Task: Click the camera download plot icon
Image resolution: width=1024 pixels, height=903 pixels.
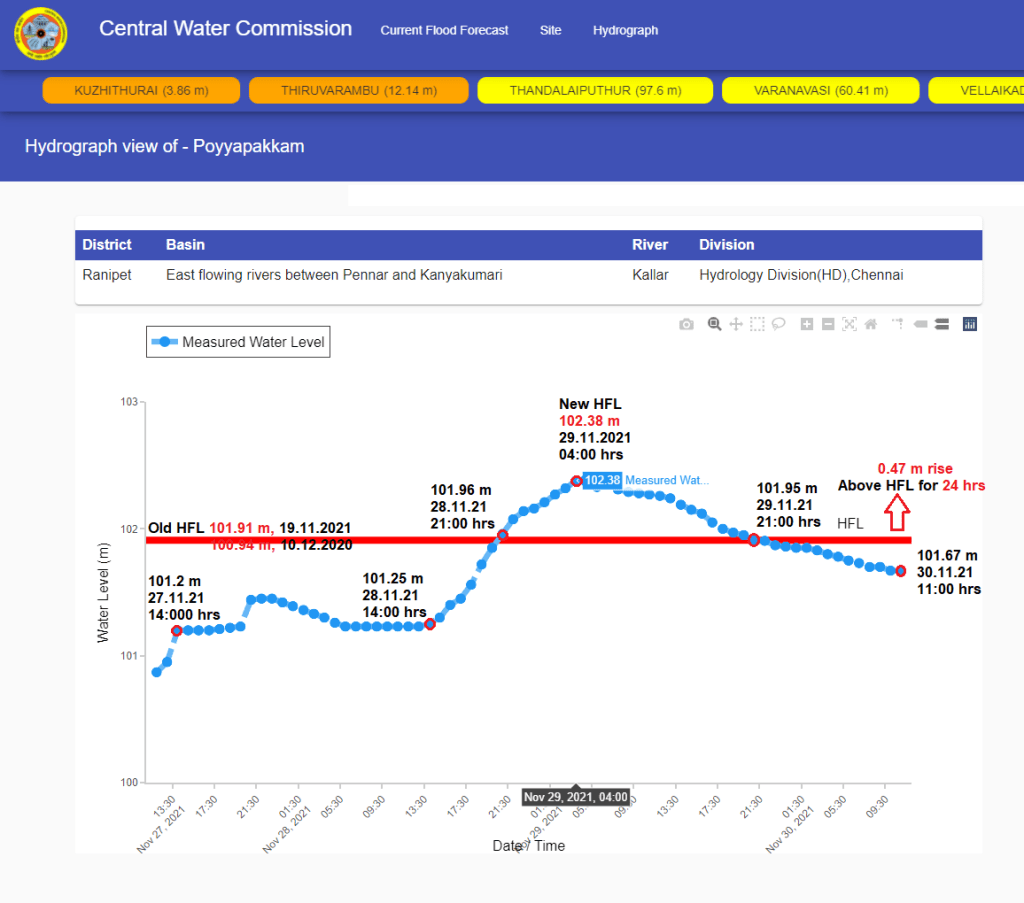Action: (686, 324)
